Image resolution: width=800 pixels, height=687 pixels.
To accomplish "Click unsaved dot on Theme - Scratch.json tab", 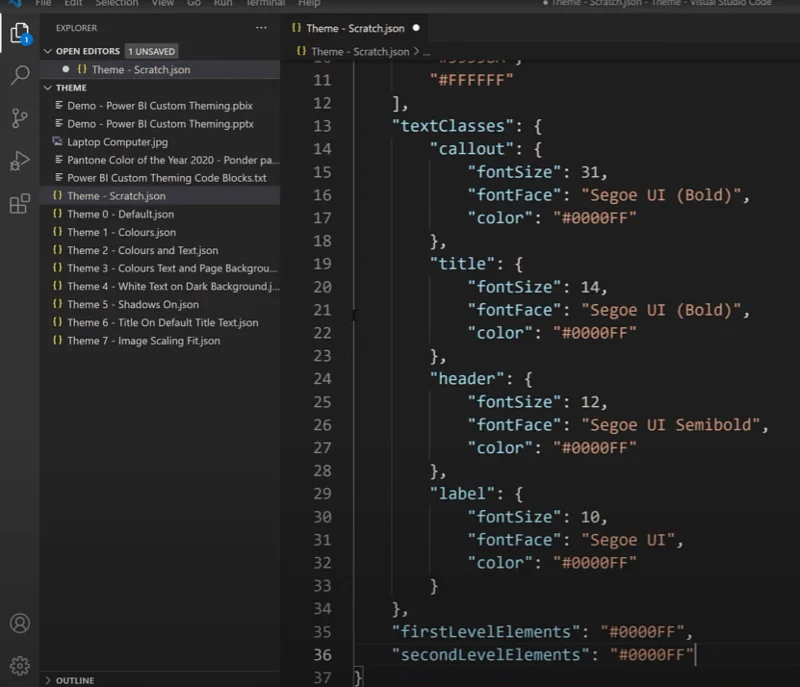I will [x=416, y=28].
